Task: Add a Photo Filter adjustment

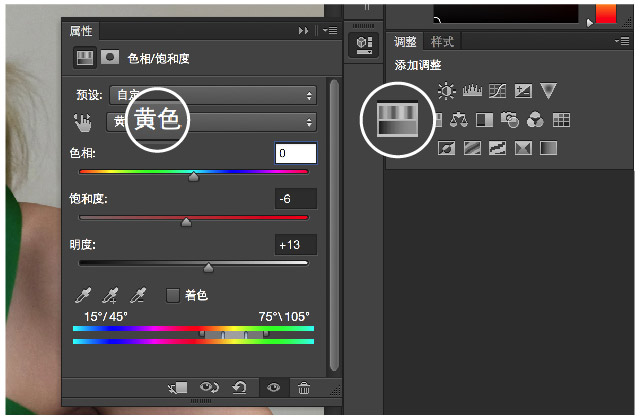Action: pyautogui.click(x=510, y=120)
